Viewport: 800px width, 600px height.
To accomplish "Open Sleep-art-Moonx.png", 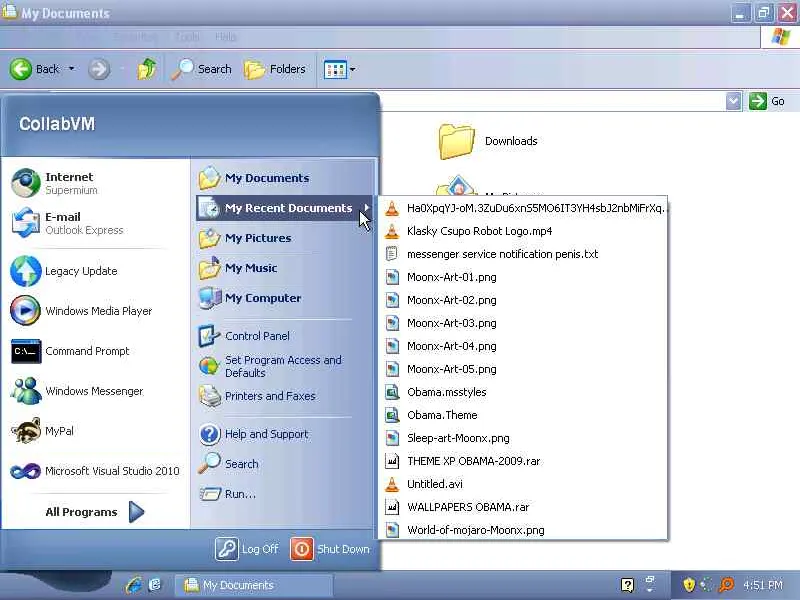I will click(x=524, y=438).
